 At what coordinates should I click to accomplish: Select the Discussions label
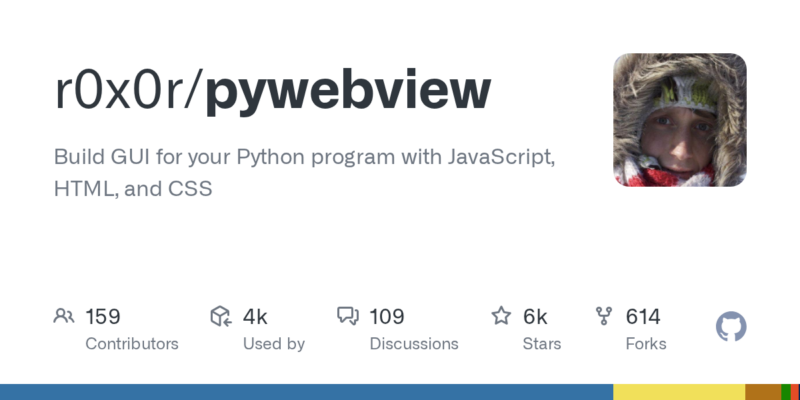tap(414, 344)
